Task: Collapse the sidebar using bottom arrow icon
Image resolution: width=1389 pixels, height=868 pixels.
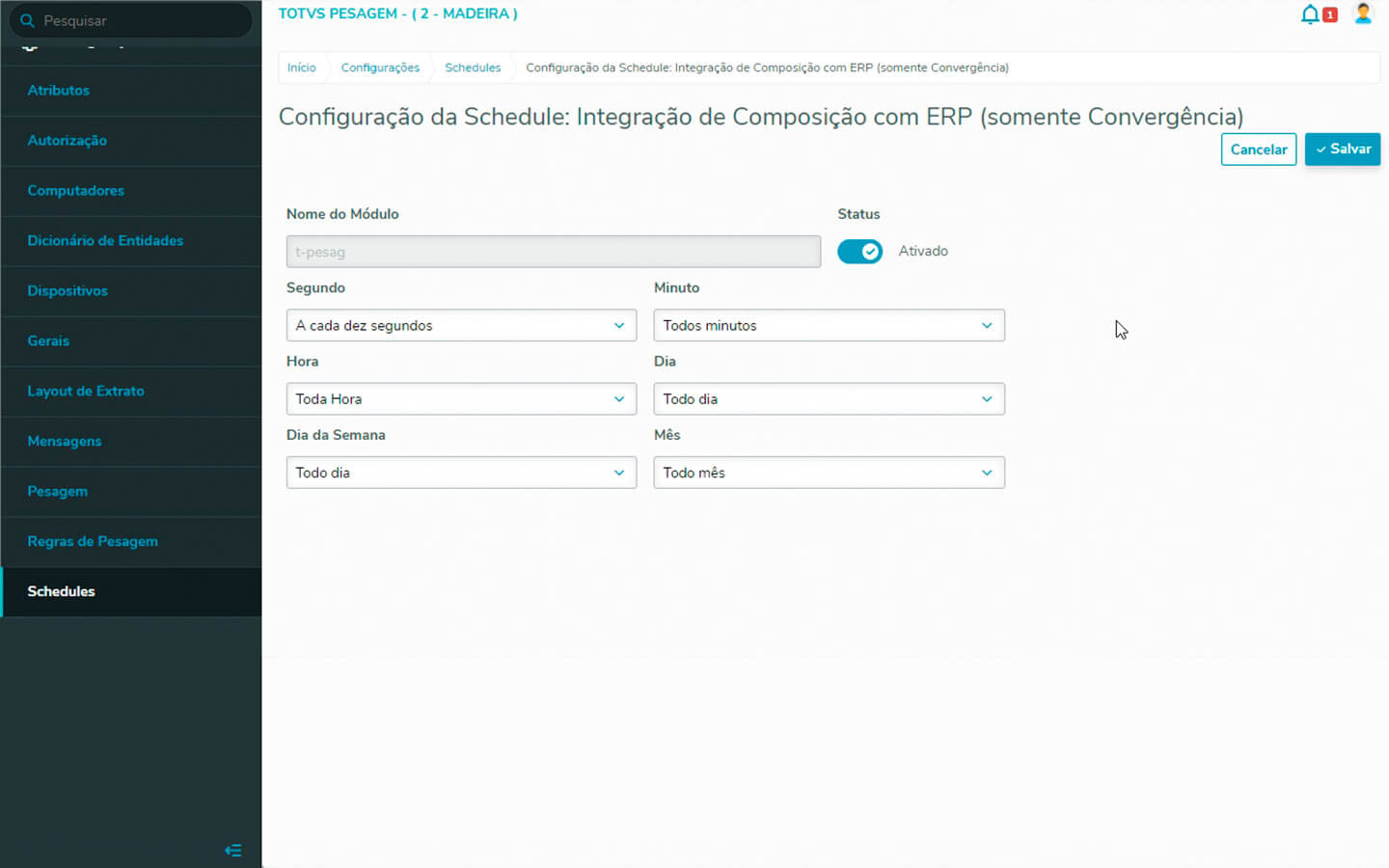Action: [232, 850]
